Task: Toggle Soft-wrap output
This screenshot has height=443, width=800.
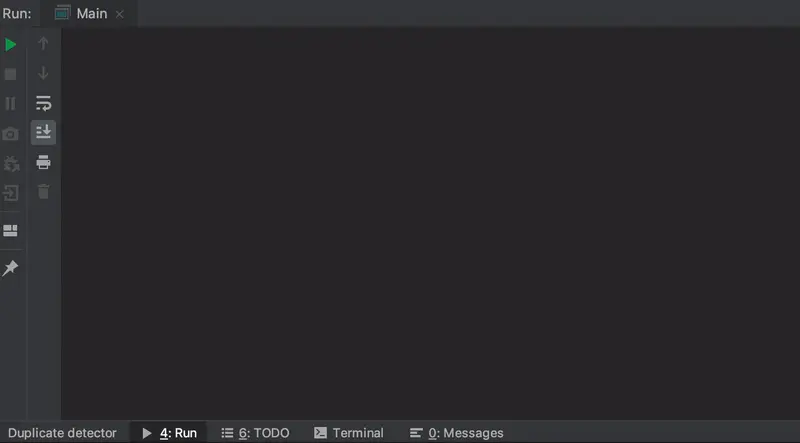Action: (x=43, y=103)
